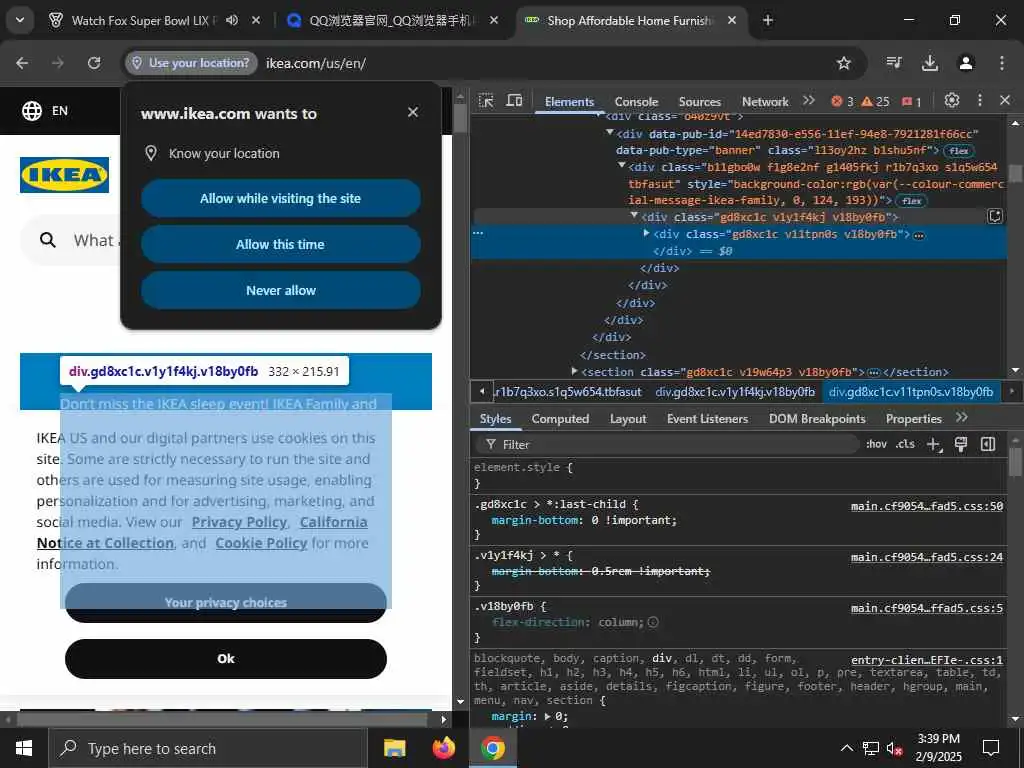Open the Computed styles tab

tap(560, 419)
